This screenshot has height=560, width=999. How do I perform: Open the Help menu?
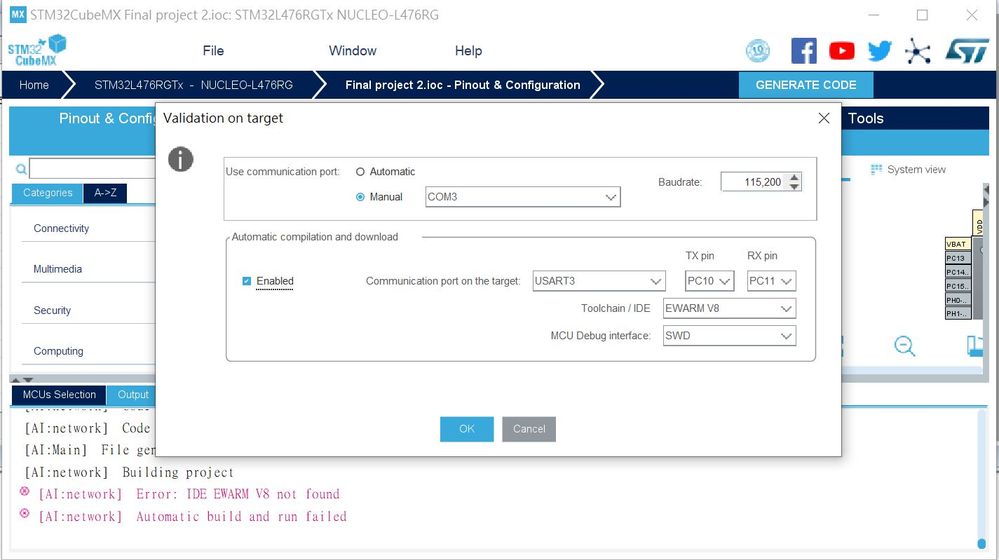point(468,51)
